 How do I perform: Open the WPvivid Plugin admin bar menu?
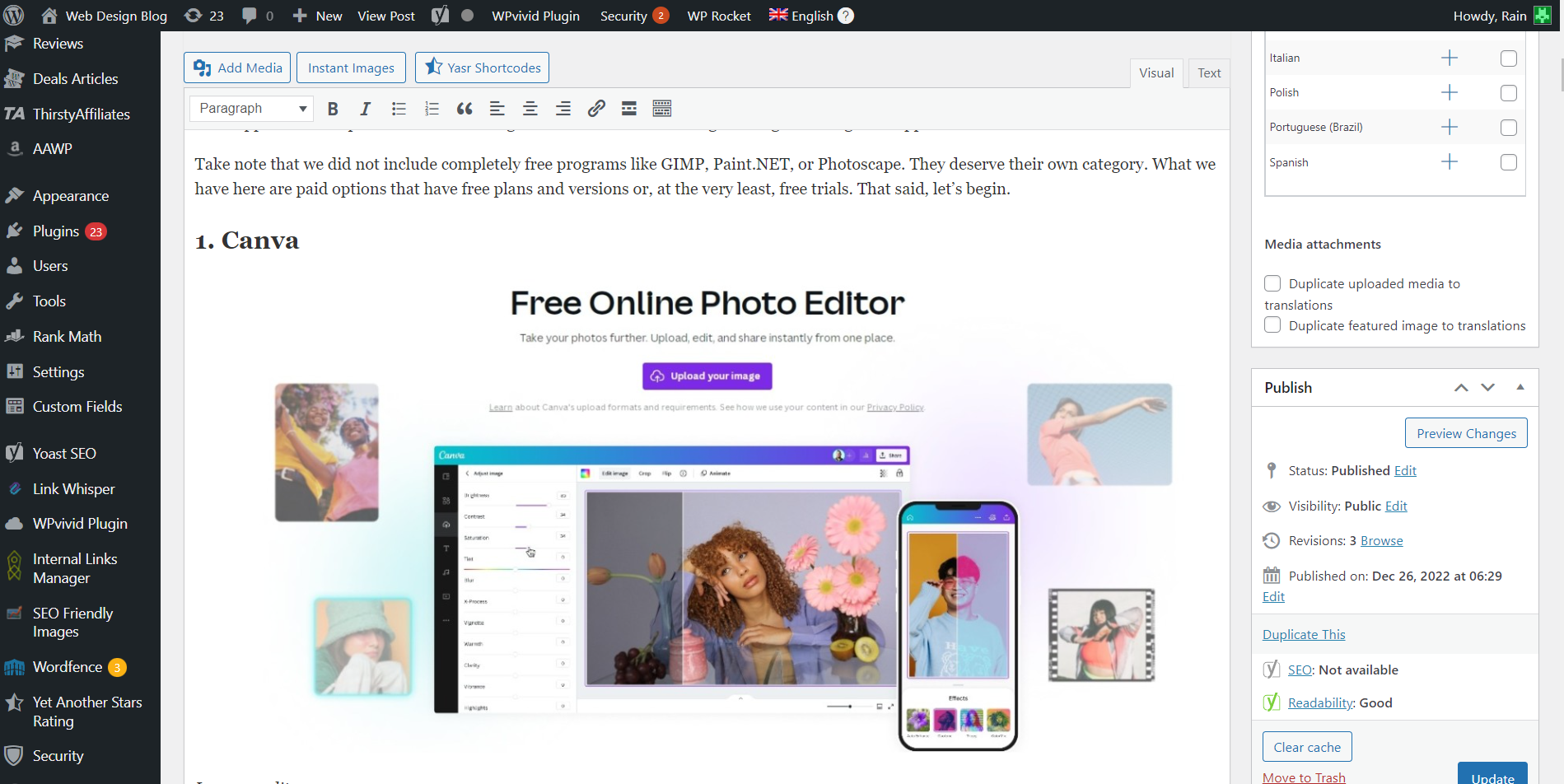tap(535, 16)
